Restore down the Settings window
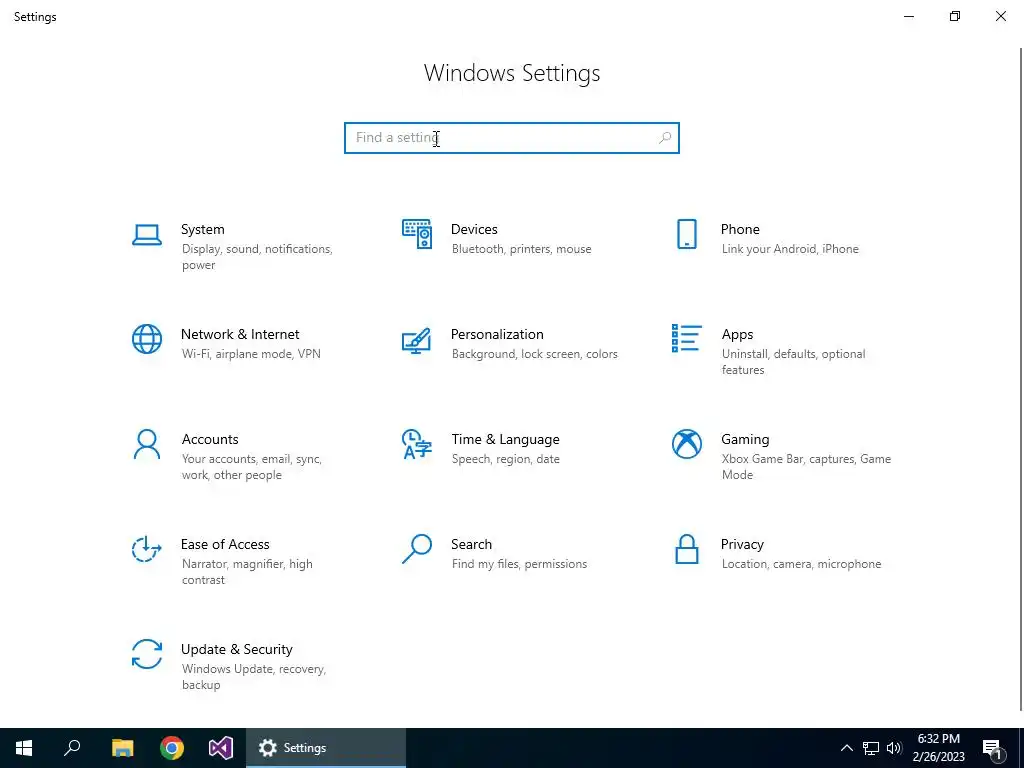1024x768 pixels. [x=955, y=16]
